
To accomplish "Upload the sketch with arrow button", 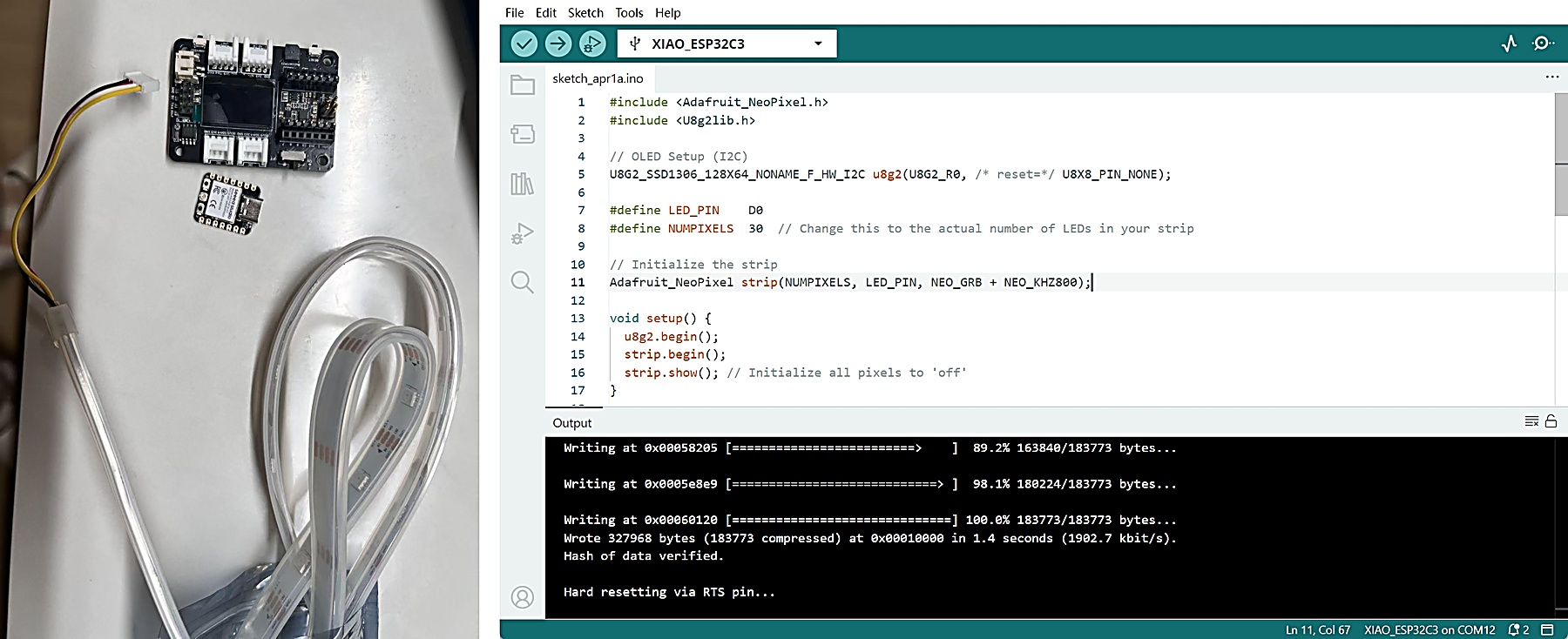I will pyautogui.click(x=558, y=44).
